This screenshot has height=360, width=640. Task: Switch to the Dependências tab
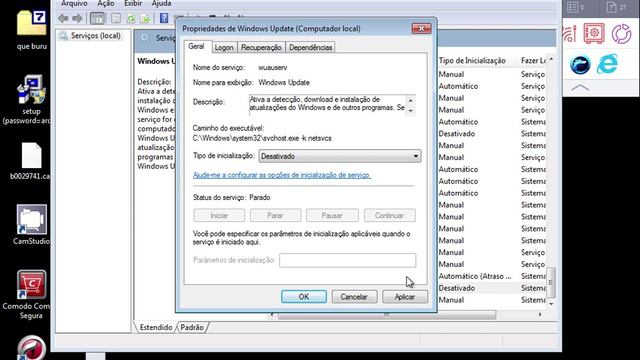click(x=311, y=47)
